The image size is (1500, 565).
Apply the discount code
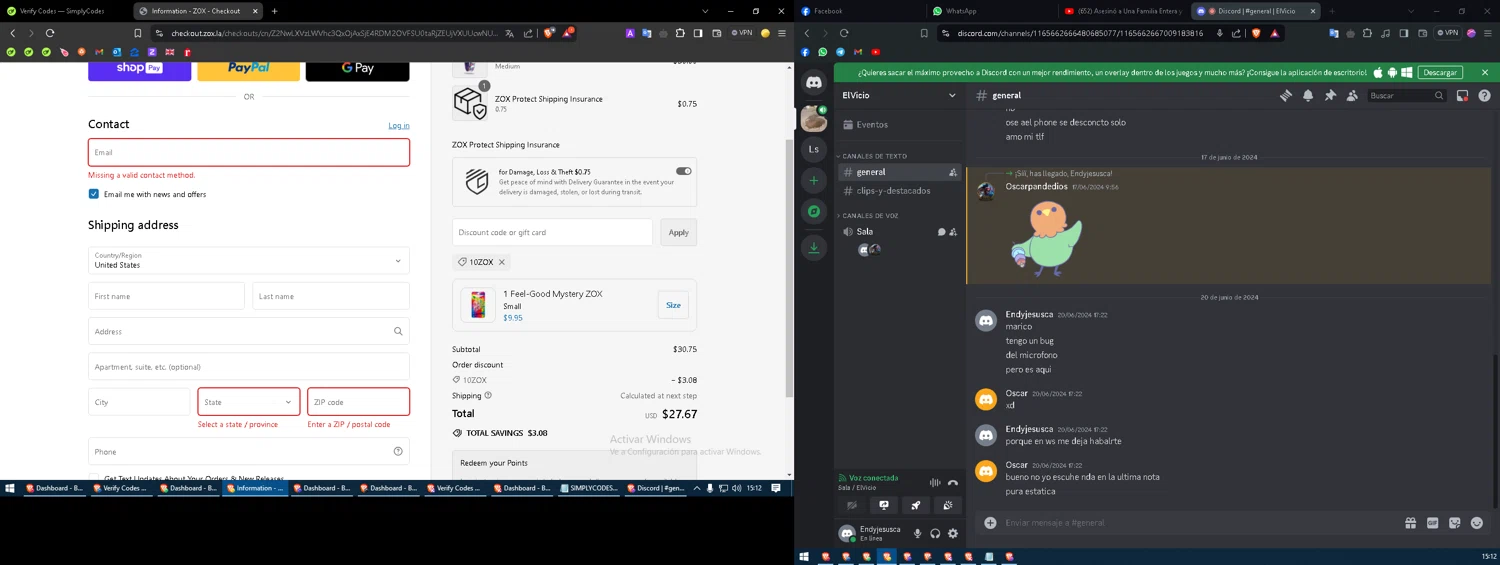pyautogui.click(x=679, y=232)
